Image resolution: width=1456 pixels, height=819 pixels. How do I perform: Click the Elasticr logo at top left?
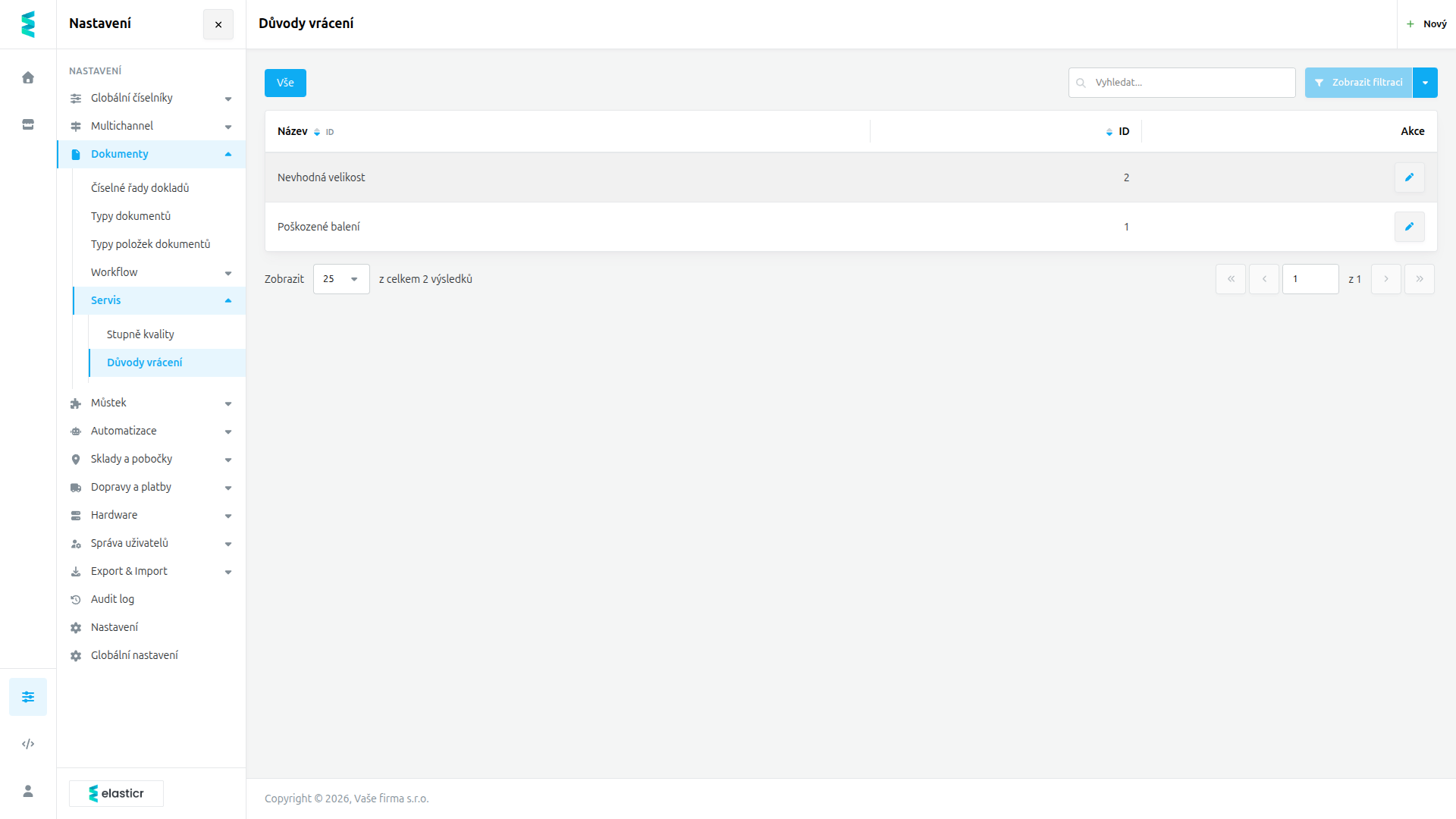(x=28, y=24)
